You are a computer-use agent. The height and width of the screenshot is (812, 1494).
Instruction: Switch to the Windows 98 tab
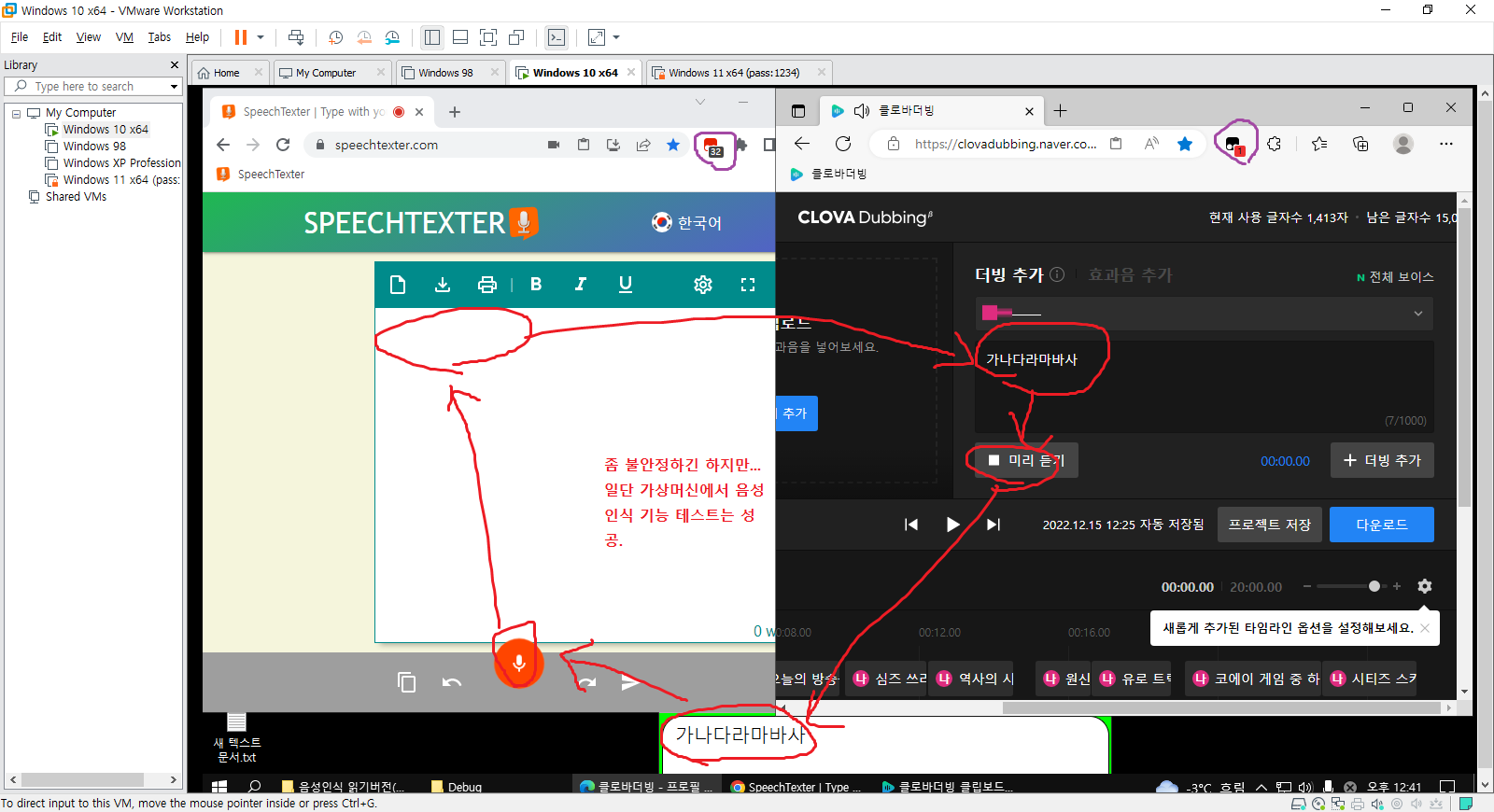(446, 73)
